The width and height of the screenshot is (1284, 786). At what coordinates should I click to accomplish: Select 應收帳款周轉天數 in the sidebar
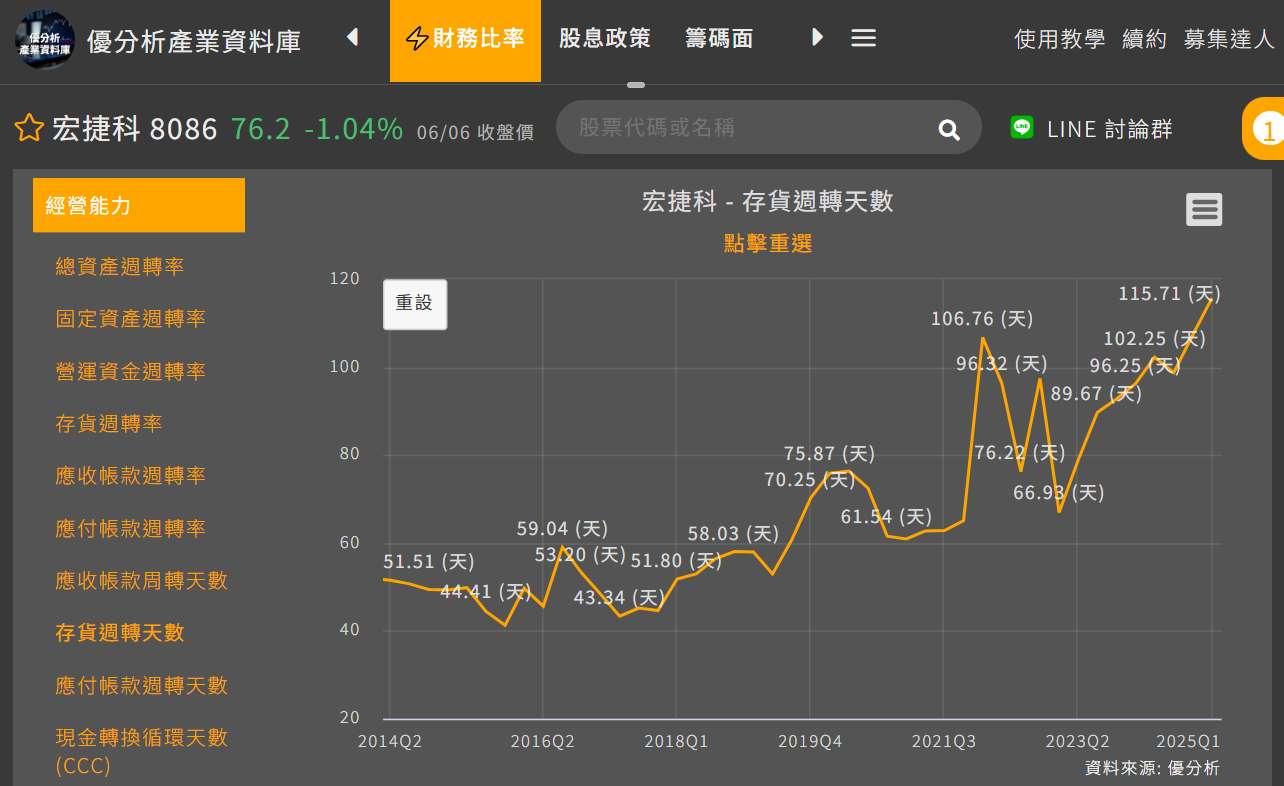[142, 581]
